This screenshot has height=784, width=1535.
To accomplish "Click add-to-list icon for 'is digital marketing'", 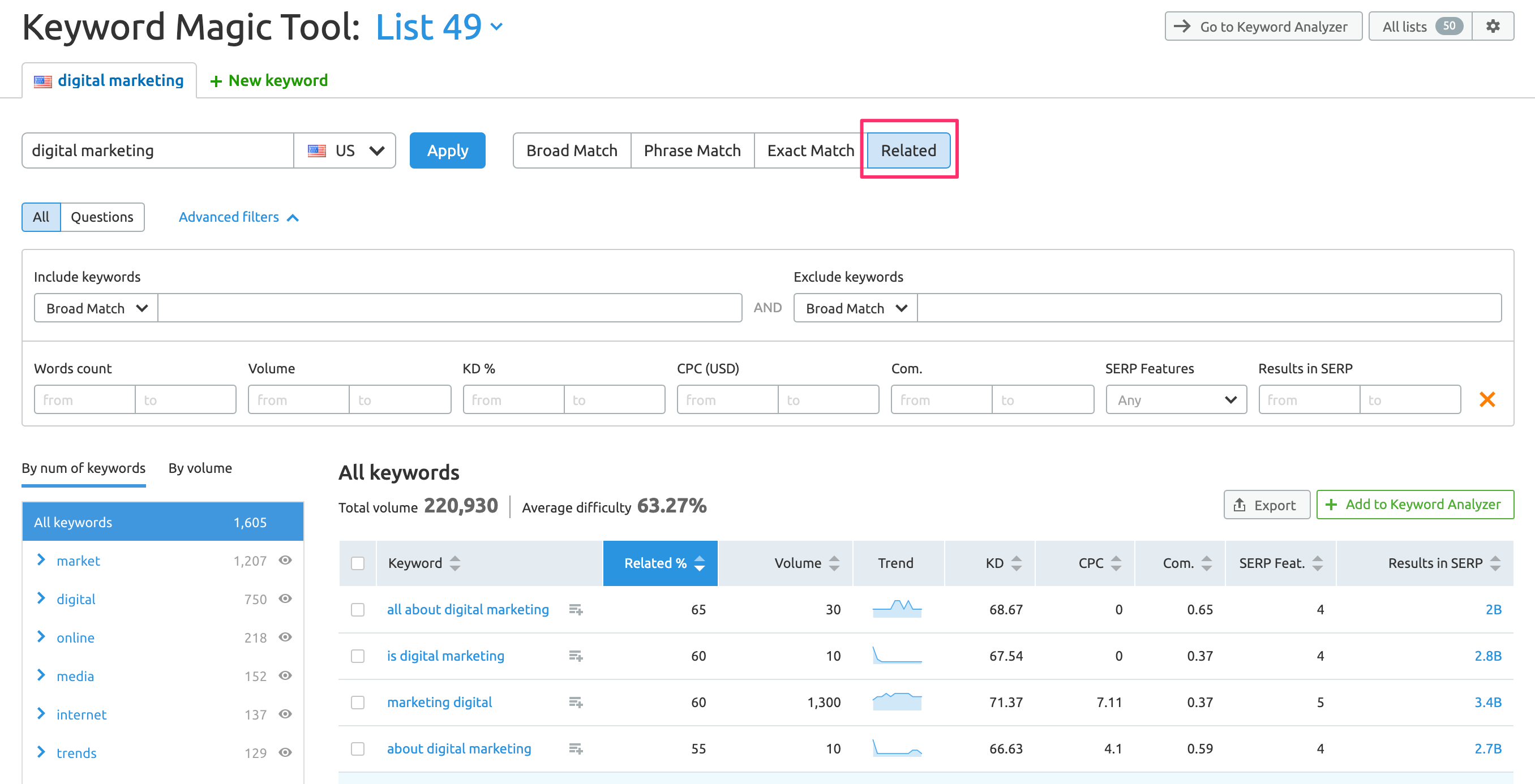I will pyautogui.click(x=576, y=656).
